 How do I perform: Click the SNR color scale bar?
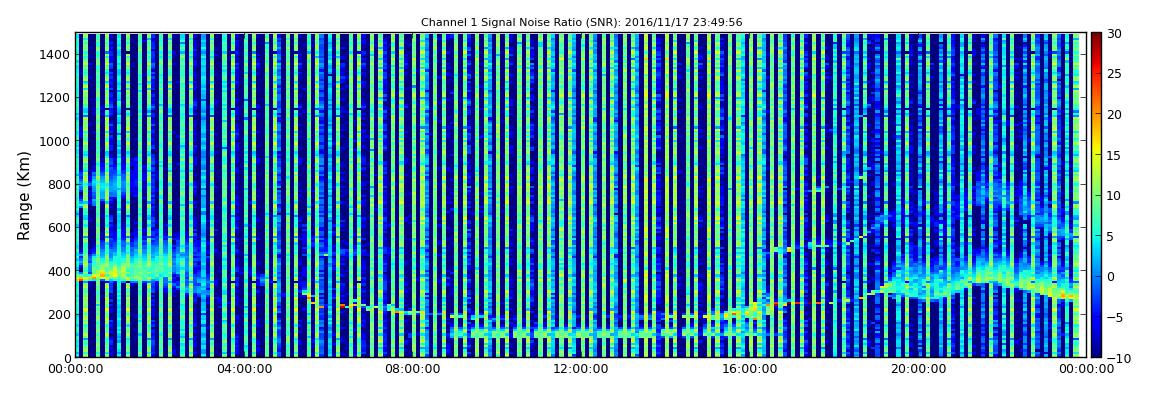tap(1096, 195)
